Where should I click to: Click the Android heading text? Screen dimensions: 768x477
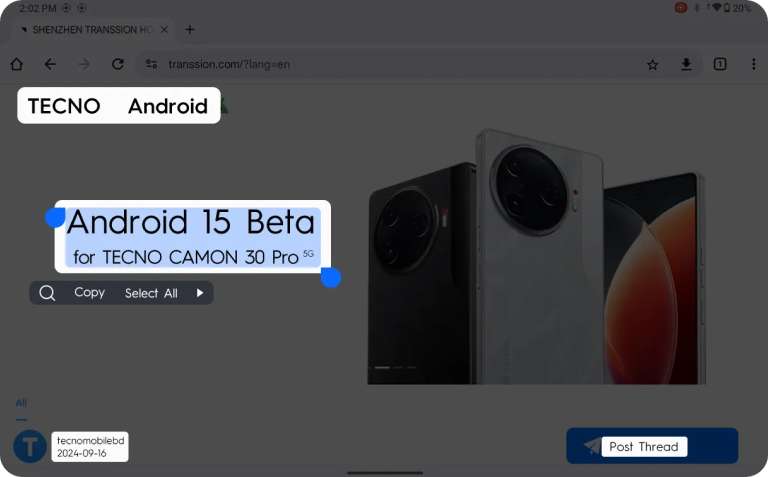(x=168, y=106)
